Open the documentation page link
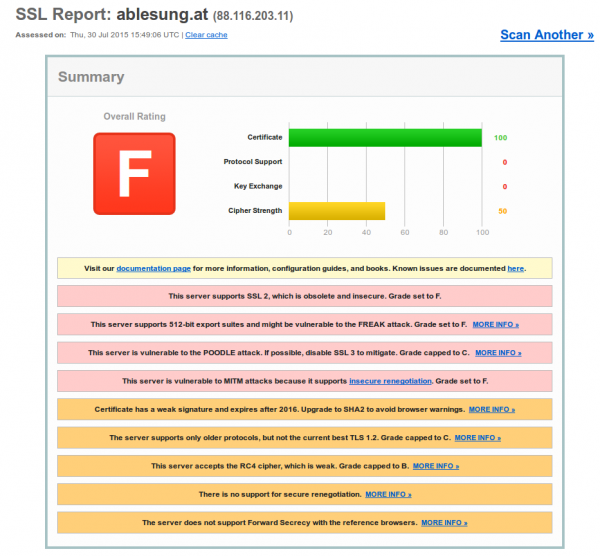This screenshot has width=600, height=556. click(153, 269)
